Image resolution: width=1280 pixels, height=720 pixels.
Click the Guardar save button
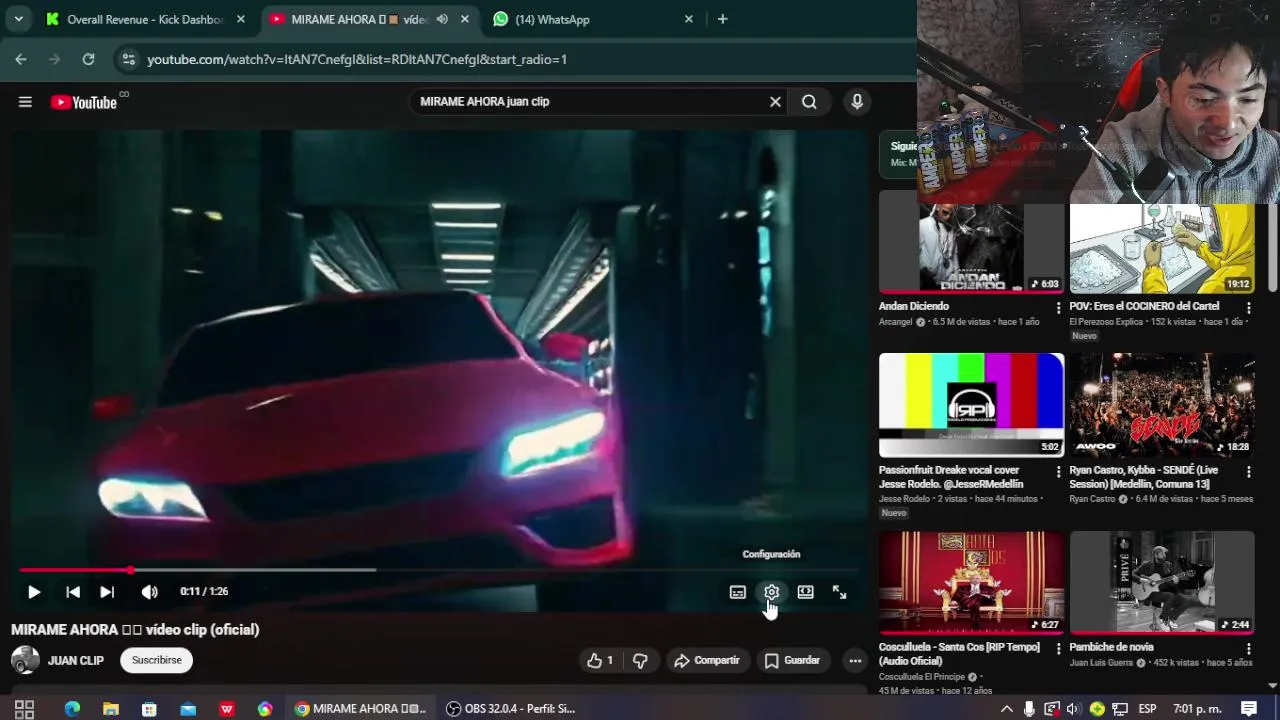point(792,660)
